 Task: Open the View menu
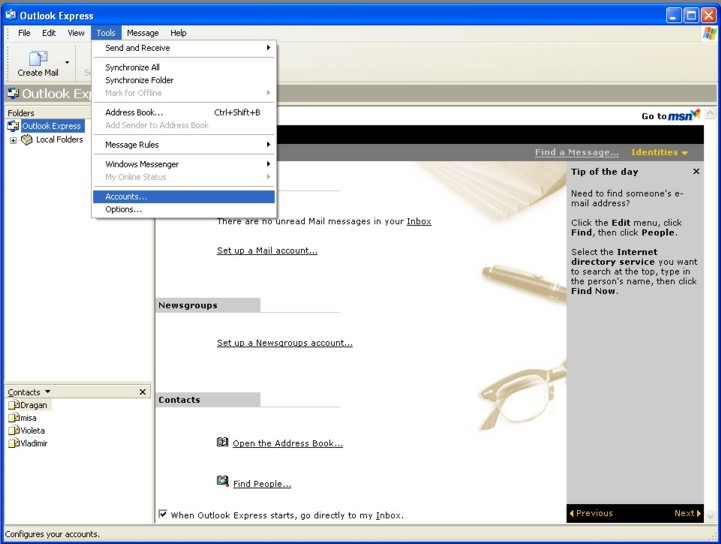pyautogui.click(x=76, y=33)
